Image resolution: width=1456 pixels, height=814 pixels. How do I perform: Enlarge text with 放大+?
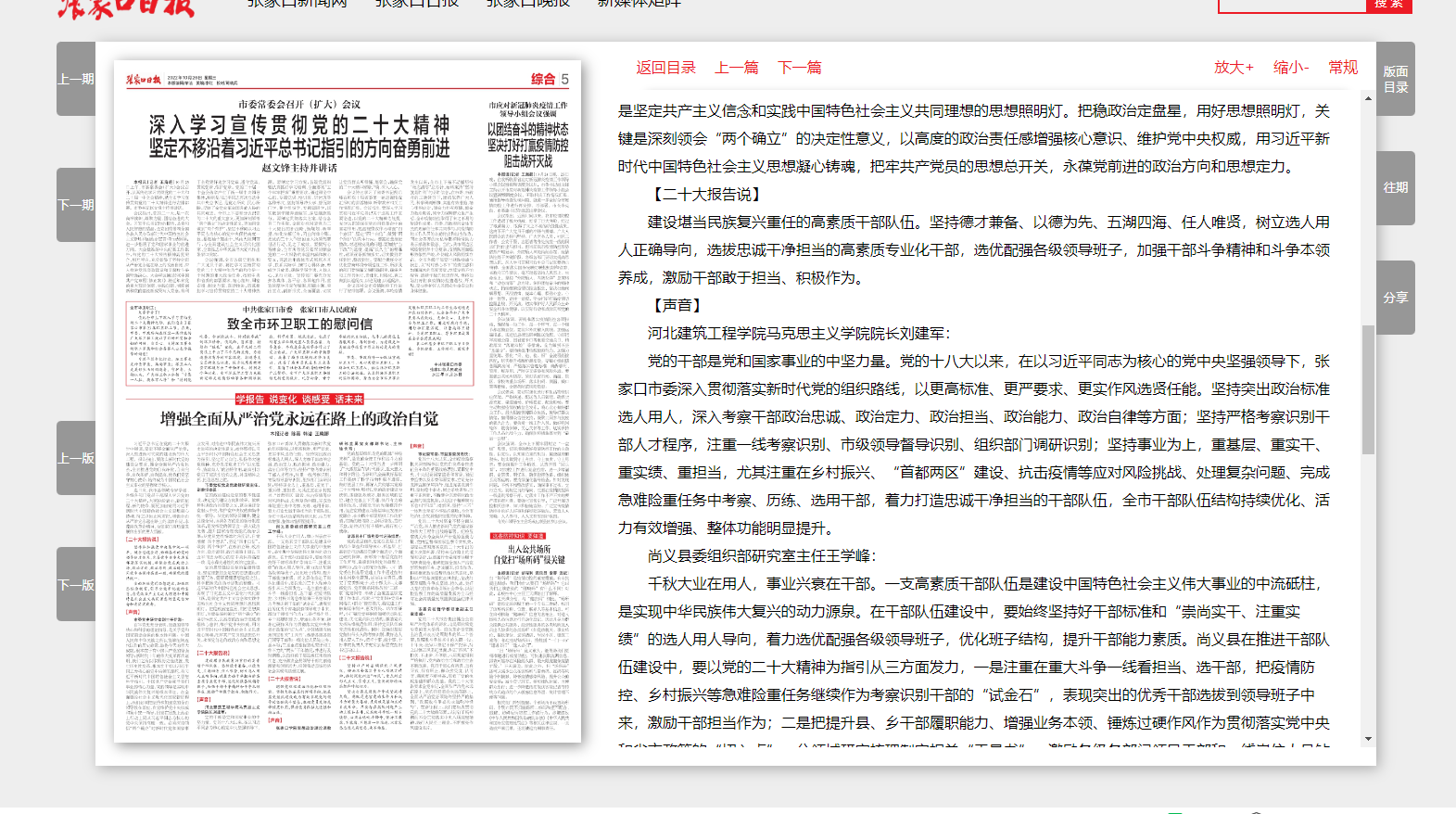[x=1234, y=68]
